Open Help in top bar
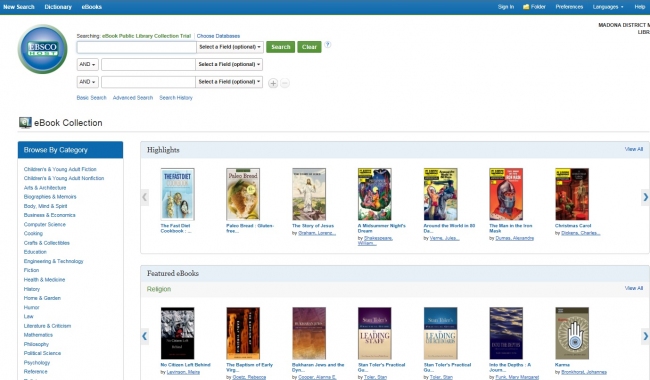Viewport: 650px width, 380px height. (x=640, y=7)
